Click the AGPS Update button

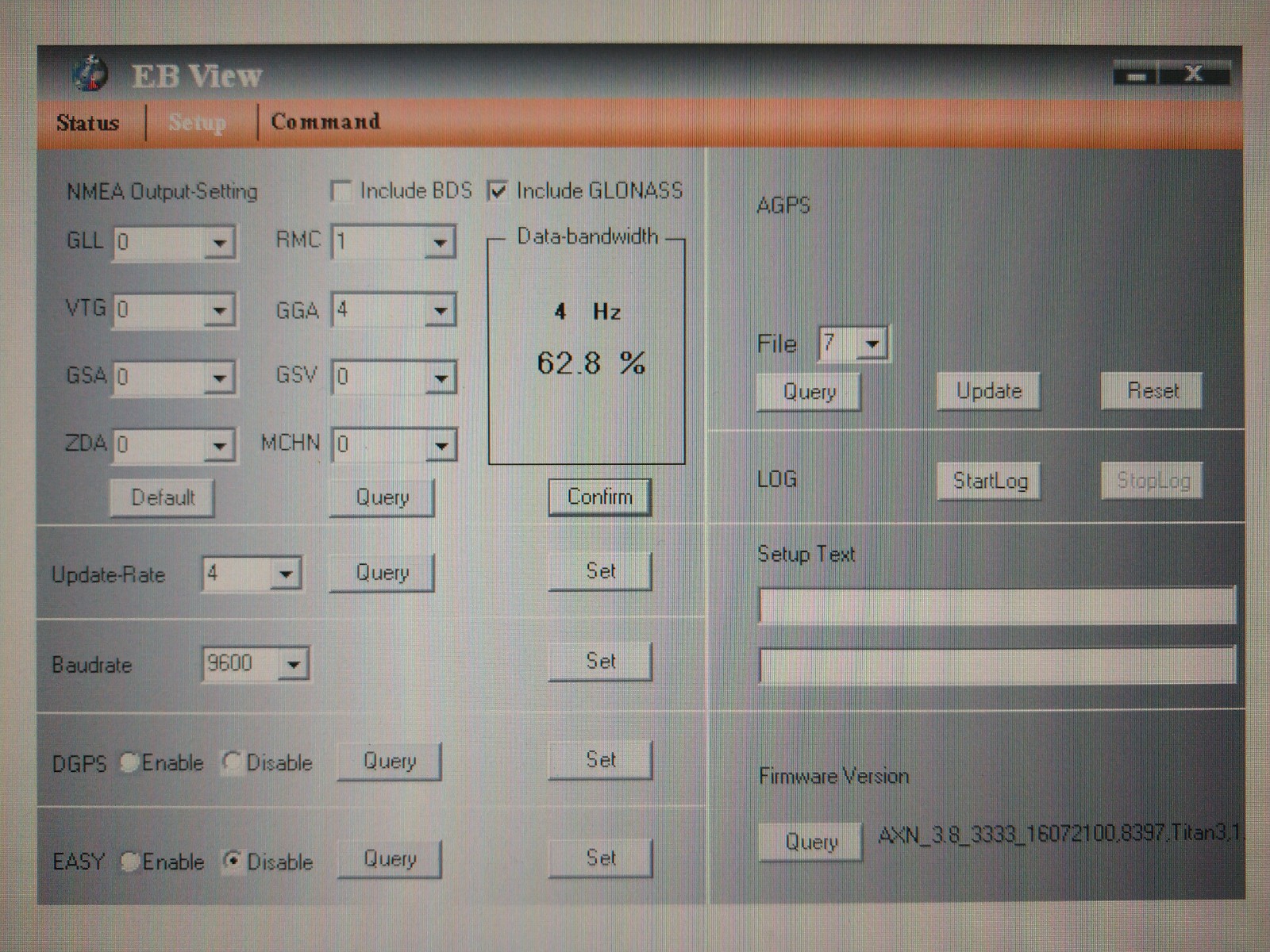[x=988, y=391]
